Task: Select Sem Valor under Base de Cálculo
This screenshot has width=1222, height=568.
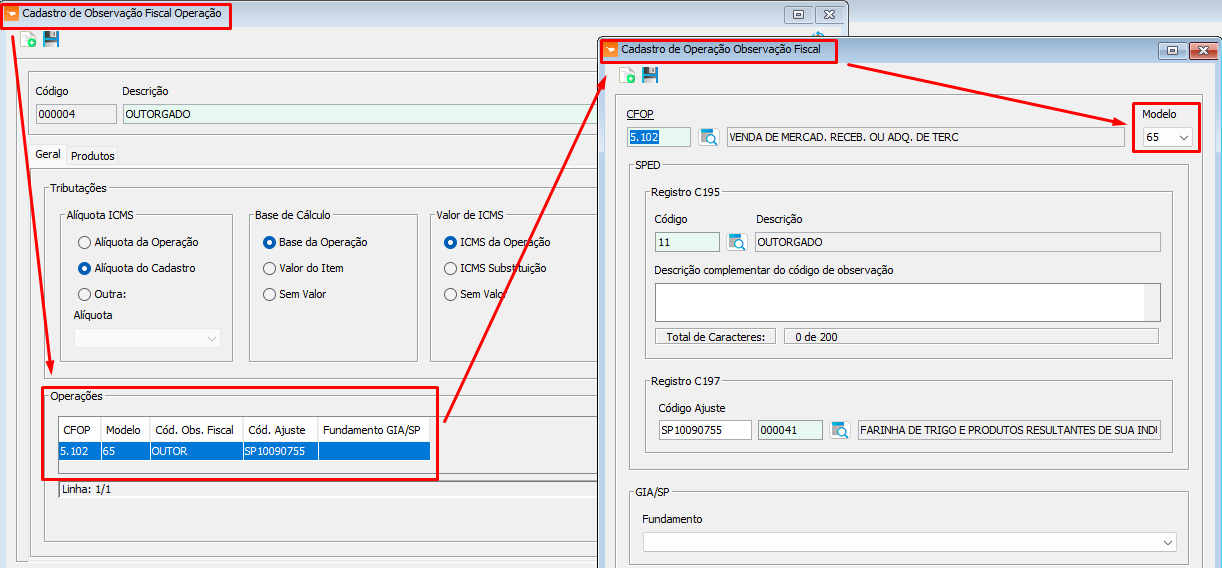Action: [x=270, y=294]
